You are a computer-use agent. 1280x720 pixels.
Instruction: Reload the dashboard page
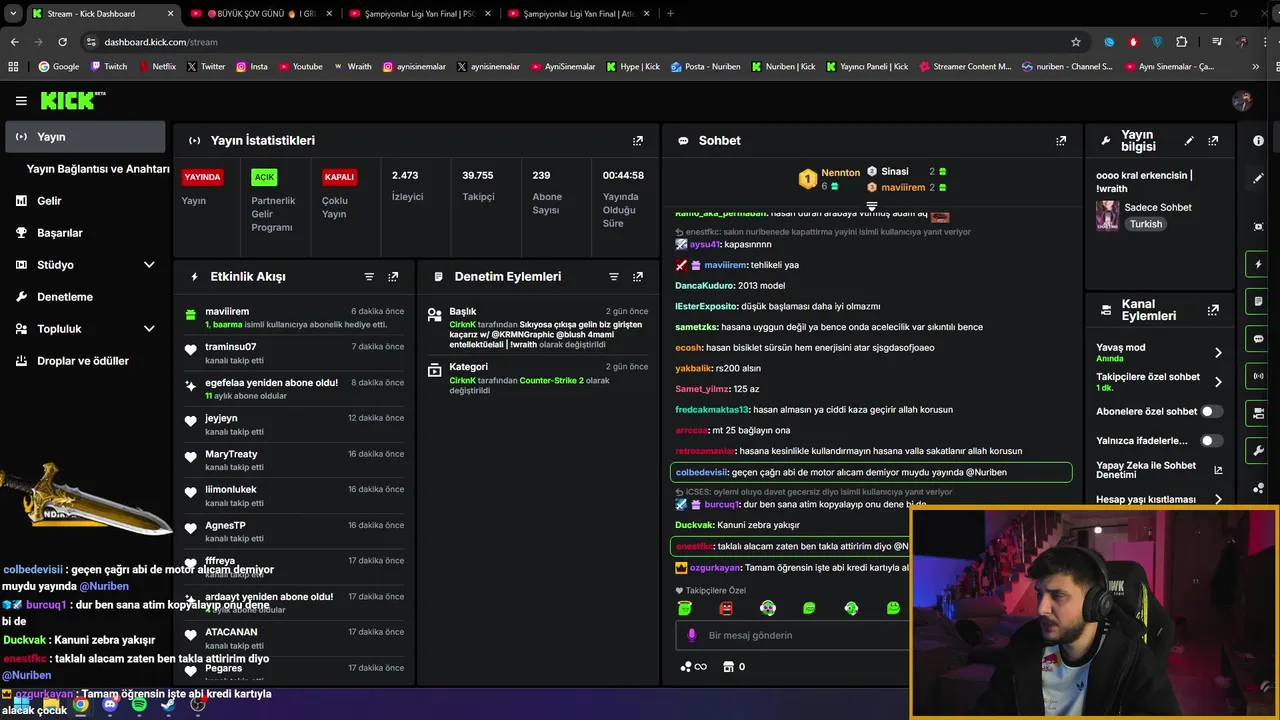pyautogui.click(x=62, y=42)
